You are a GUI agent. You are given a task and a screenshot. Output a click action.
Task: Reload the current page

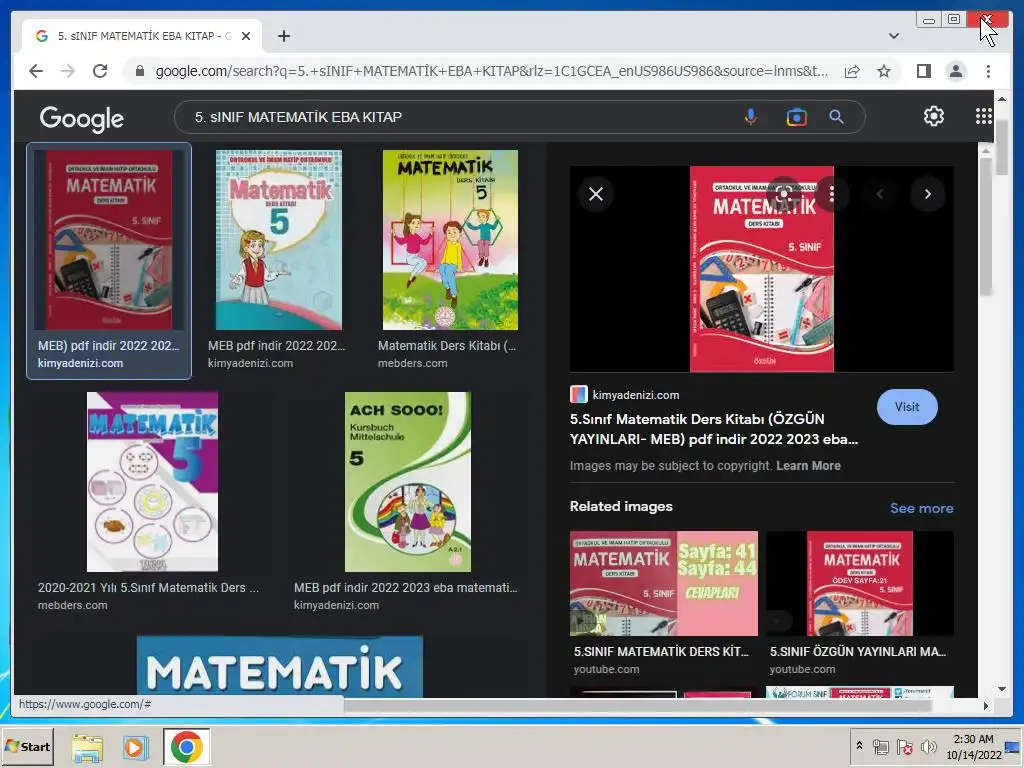pos(100,71)
